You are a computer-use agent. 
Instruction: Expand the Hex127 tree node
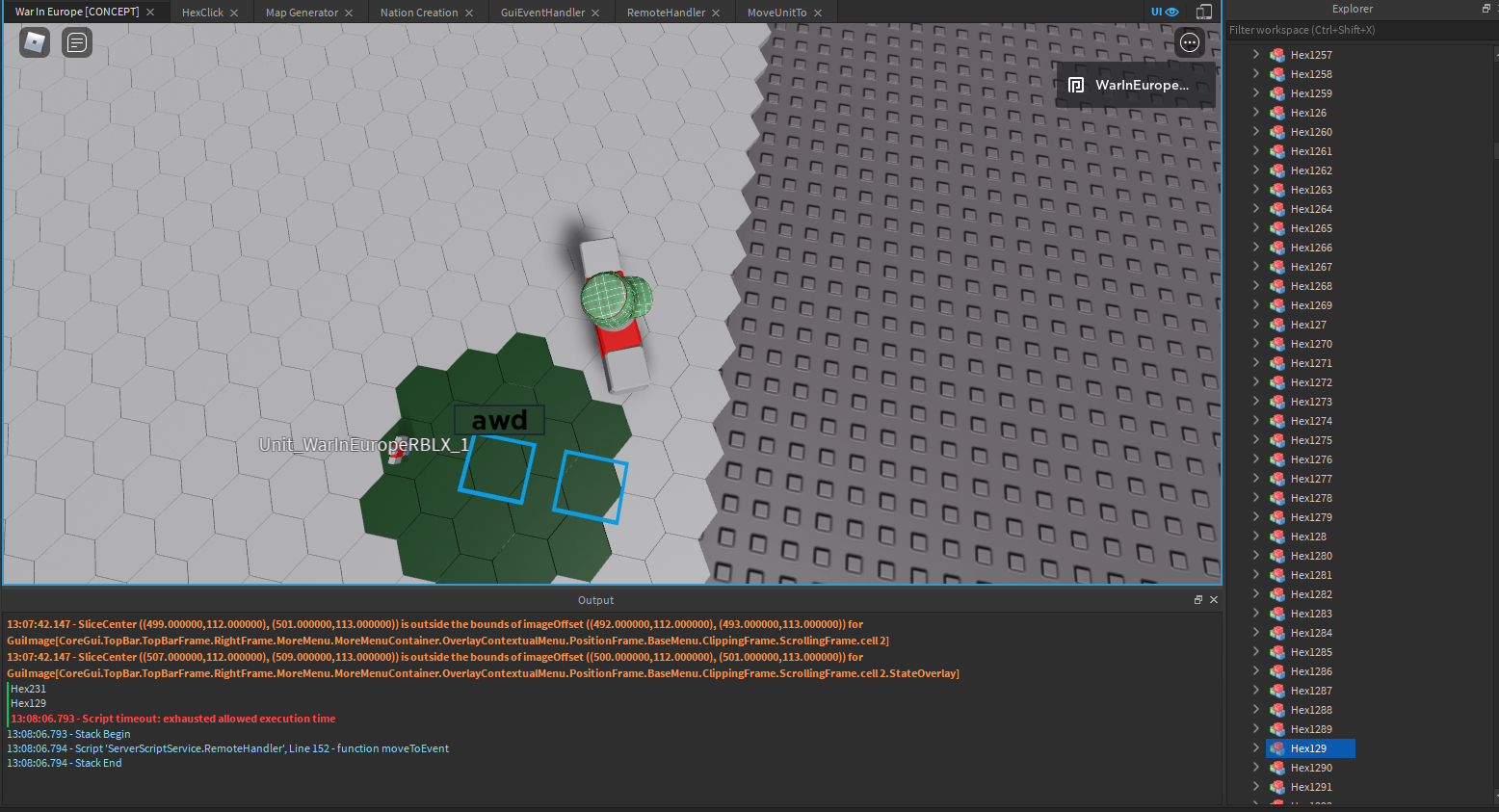tap(1255, 325)
